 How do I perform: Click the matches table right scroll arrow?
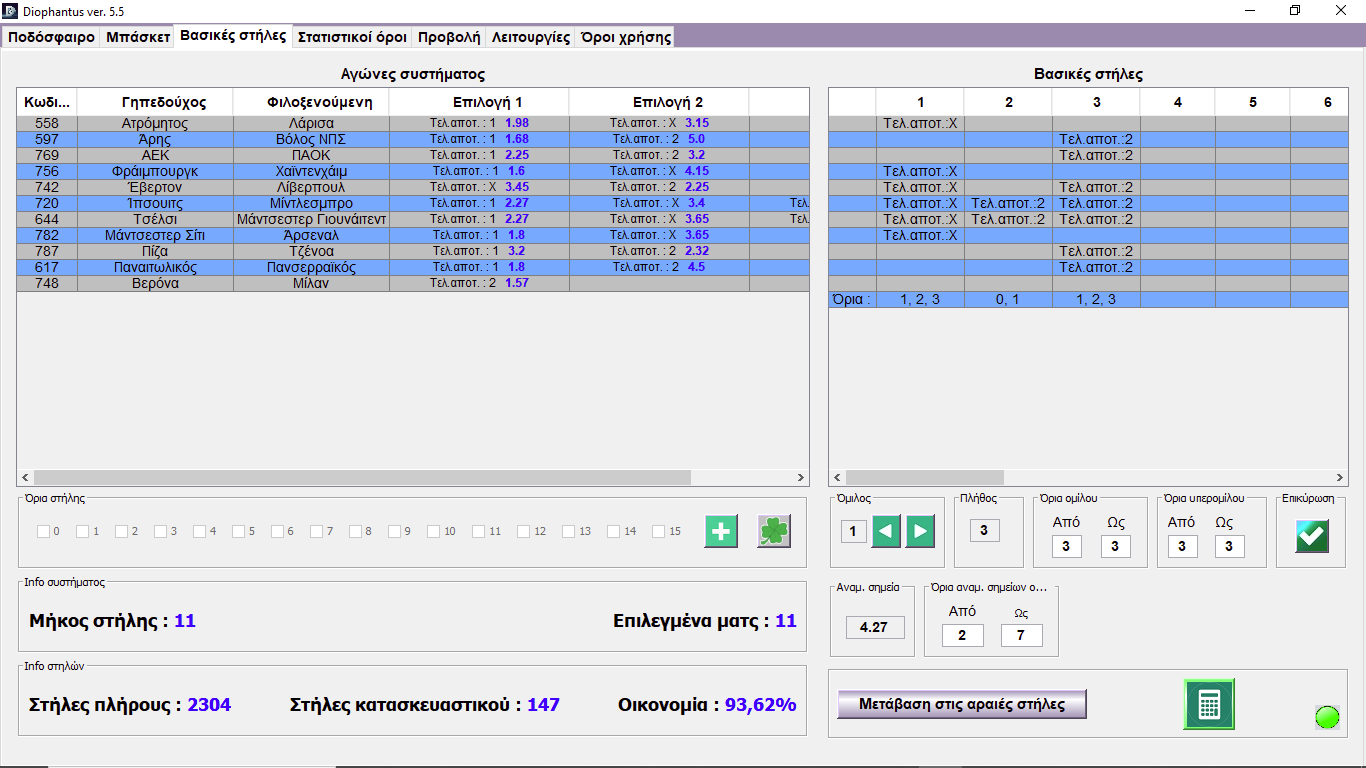[x=801, y=478]
